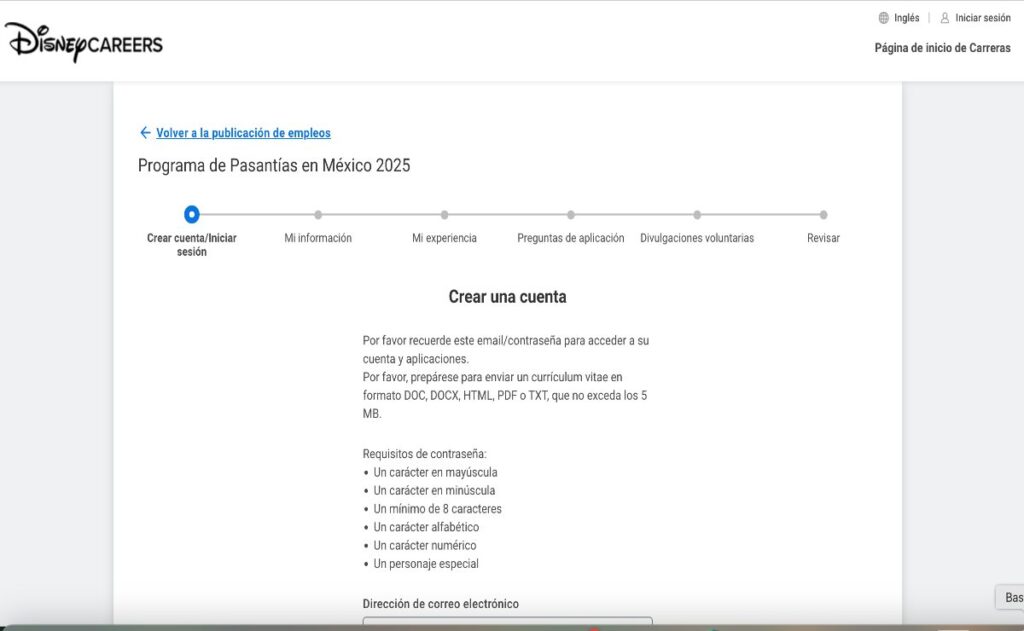Go to Página de inicio de Carreras
The image size is (1024, 631).
point(942,48)
